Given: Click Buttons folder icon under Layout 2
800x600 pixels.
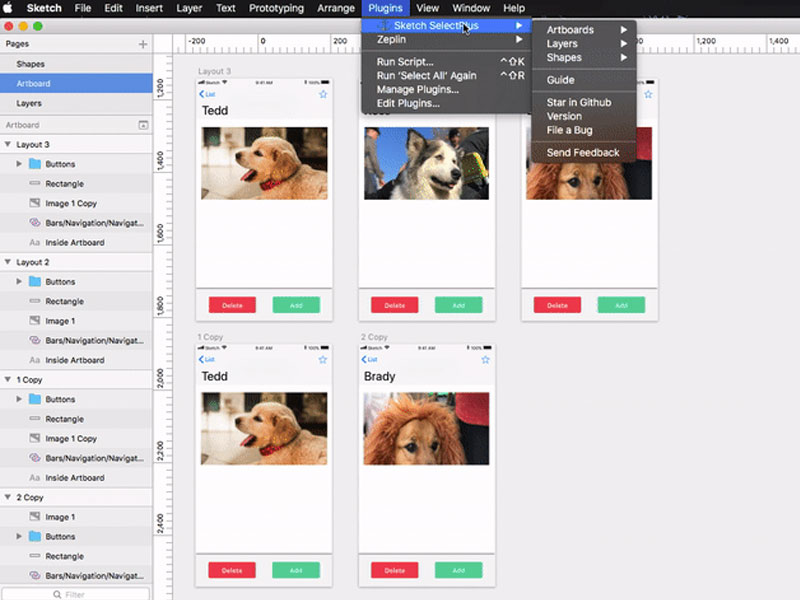Looking at the screenshot, I should click(35, 281).
